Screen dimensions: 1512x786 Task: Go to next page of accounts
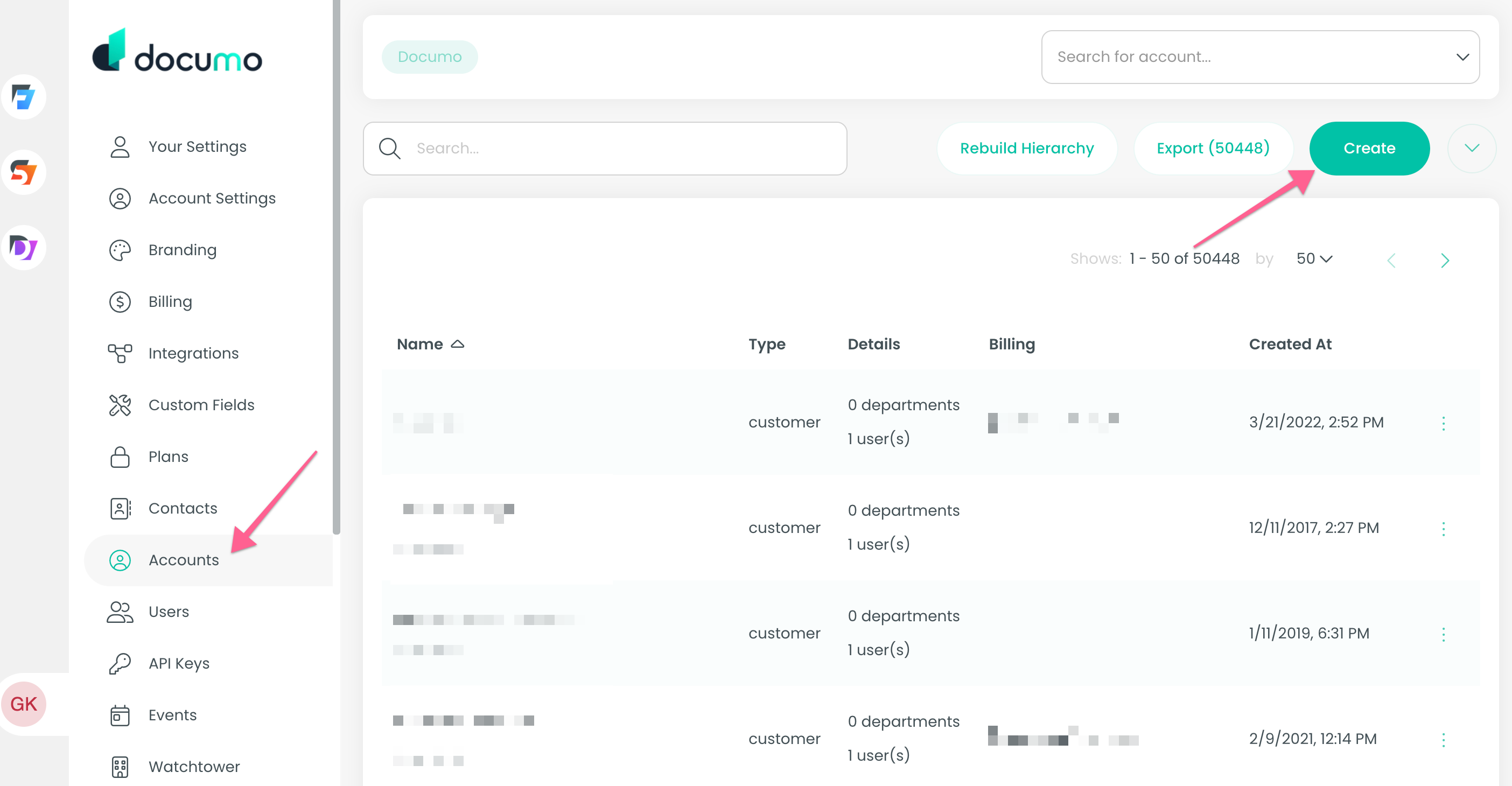[x=1445, y=260]
